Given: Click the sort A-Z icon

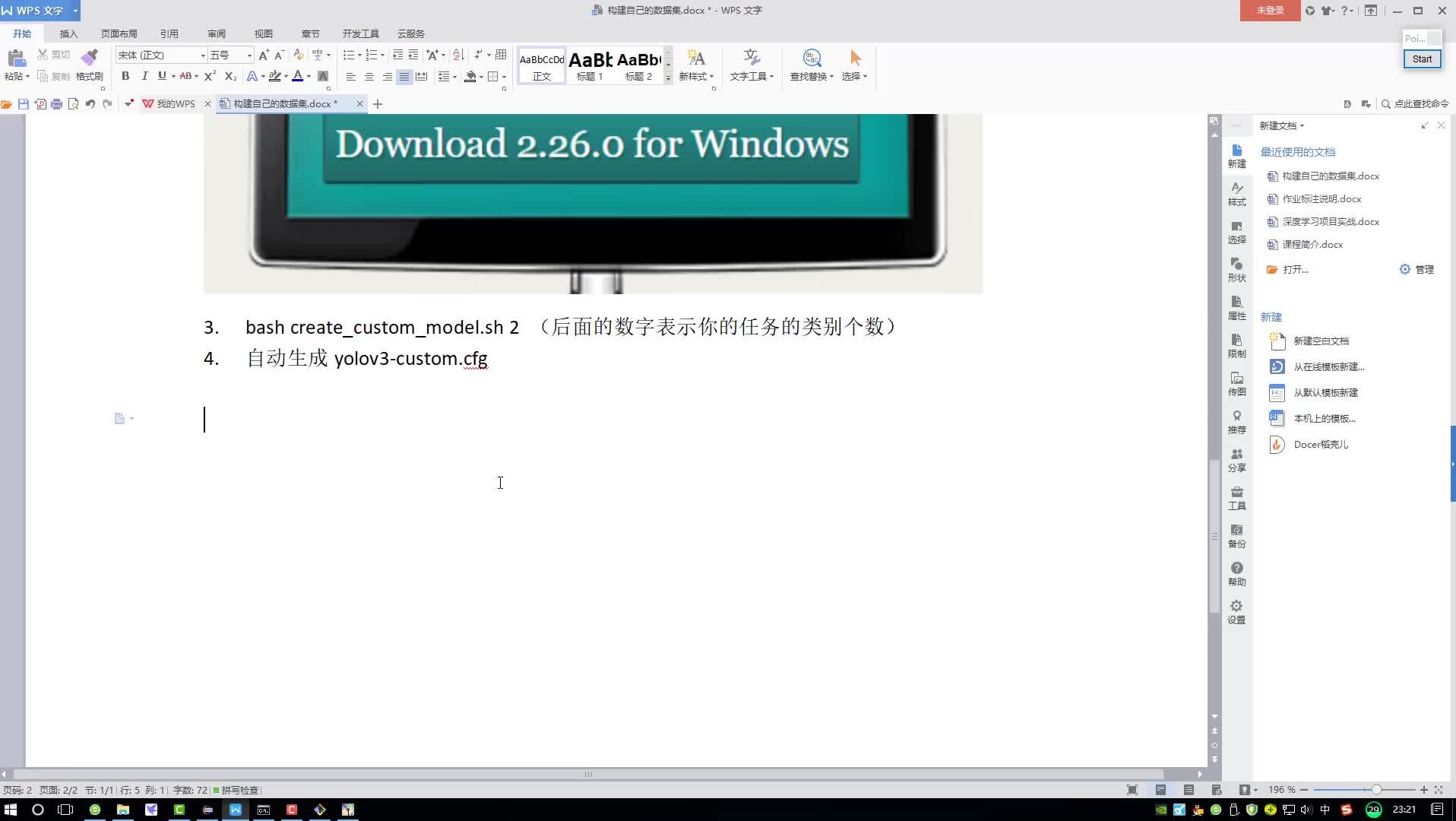Looking at the screenshot, I should coord(458,55).
